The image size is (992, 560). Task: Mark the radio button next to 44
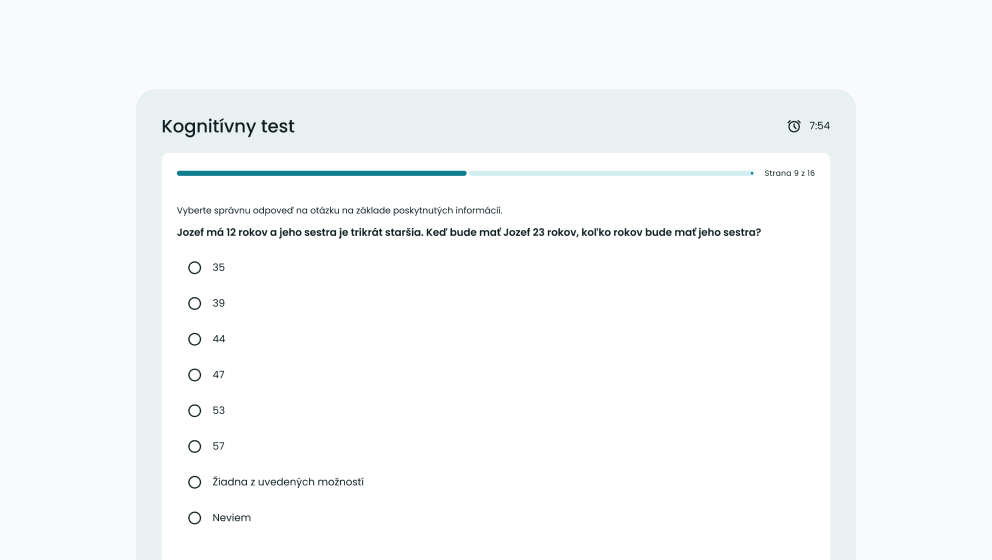click(x=195, y=339)
